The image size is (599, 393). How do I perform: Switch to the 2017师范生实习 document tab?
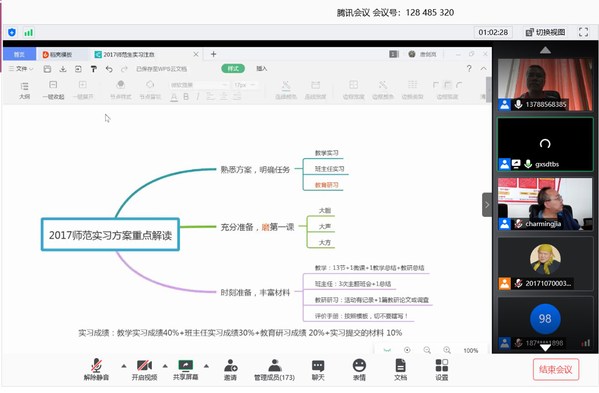[x=129, y=55]
